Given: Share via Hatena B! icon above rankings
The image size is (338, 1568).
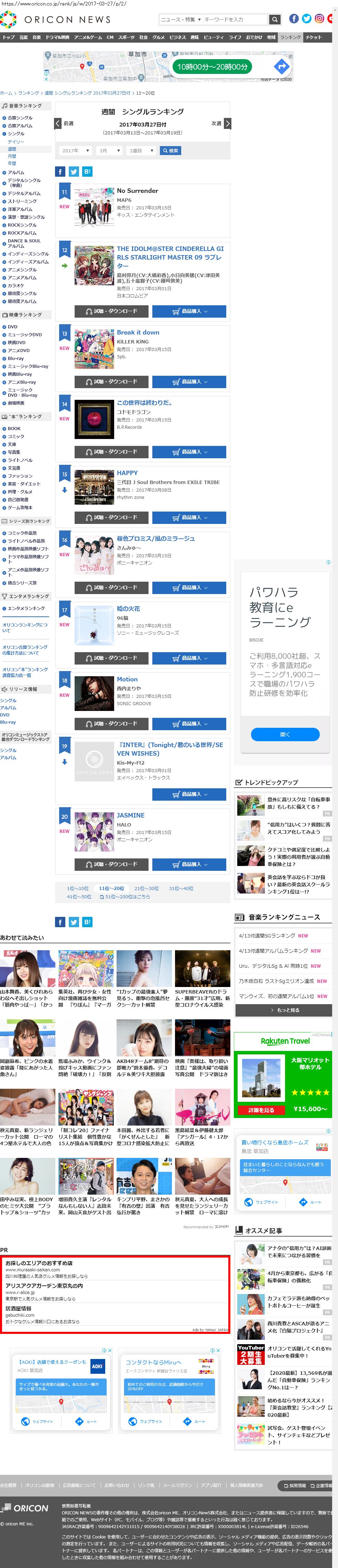Looking at the screenshot, I should (x=87, y=172).
